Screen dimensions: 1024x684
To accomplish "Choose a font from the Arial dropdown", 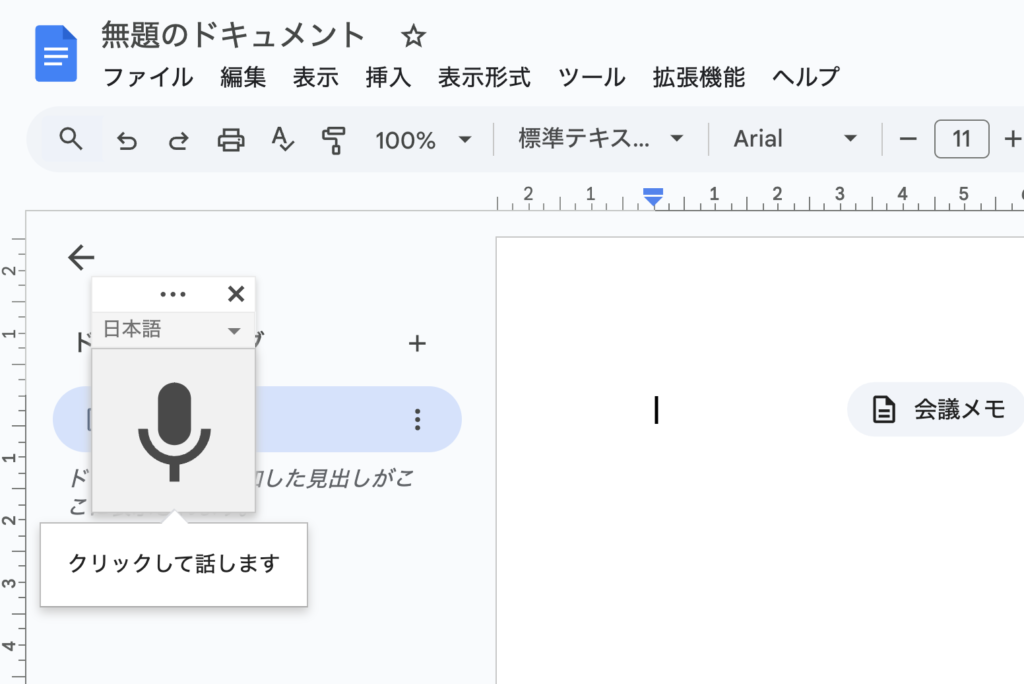I will tap(795, 139).
